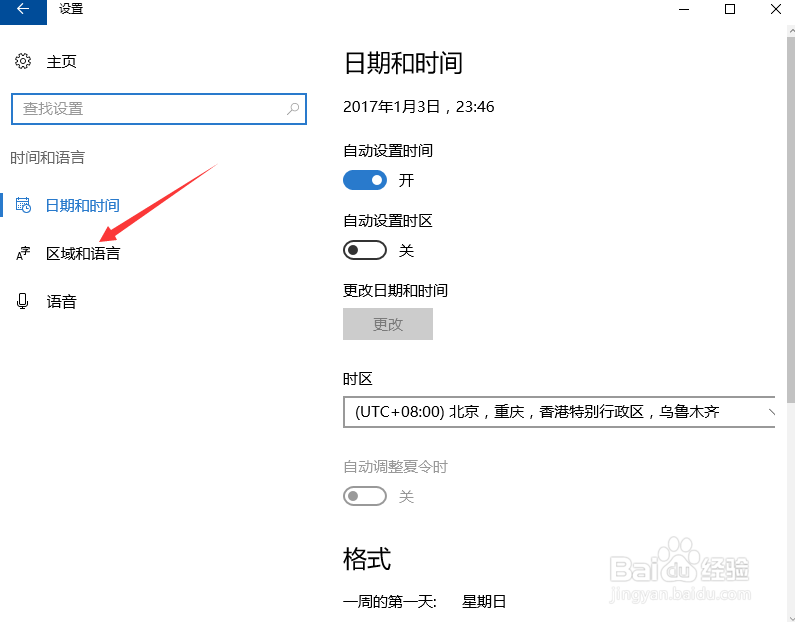Screen dimensions: 795x622
Task: Click the search magnifier icon
Action: (x=293, y=108)
